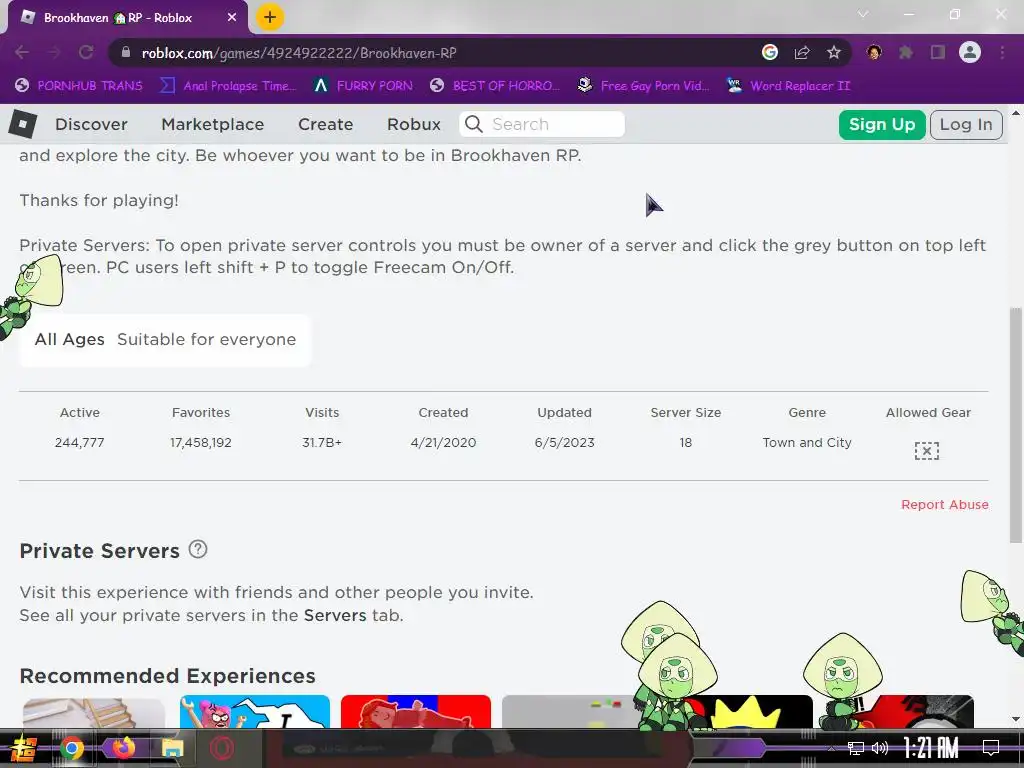Open the Discover menu item
This screenshot has width=1024, height=768.
[91, 124]
